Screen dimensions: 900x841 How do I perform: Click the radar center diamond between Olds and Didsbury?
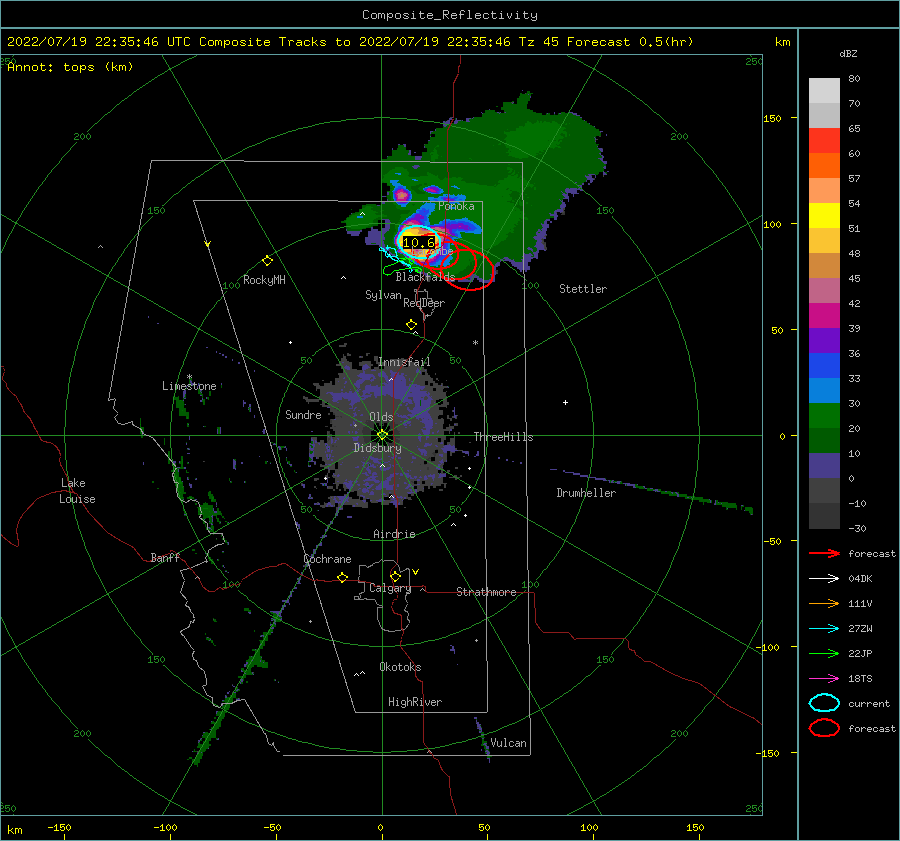coord(382,435)
